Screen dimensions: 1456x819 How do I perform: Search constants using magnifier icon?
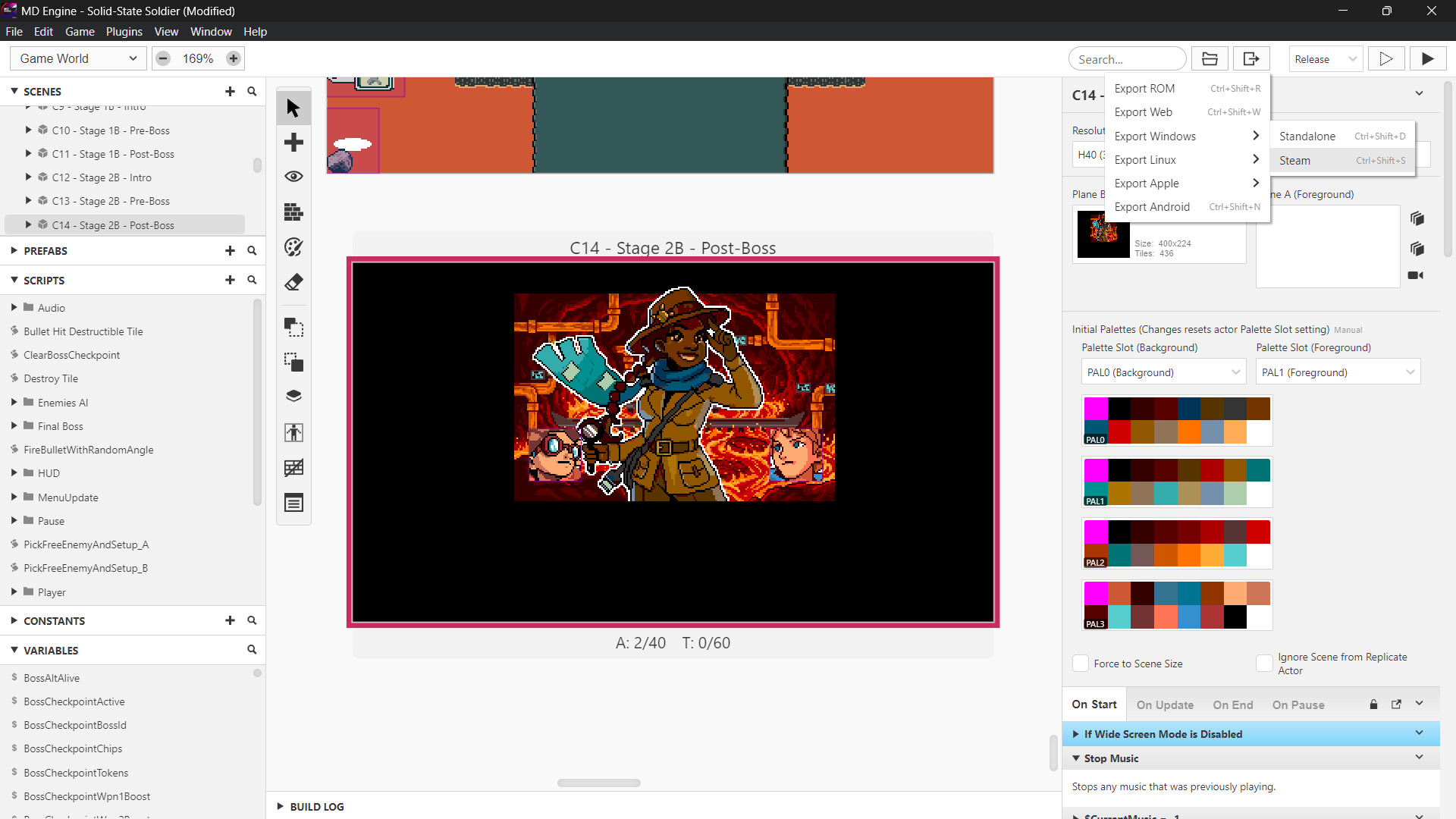pyautogui.click(x=252, y=620)
